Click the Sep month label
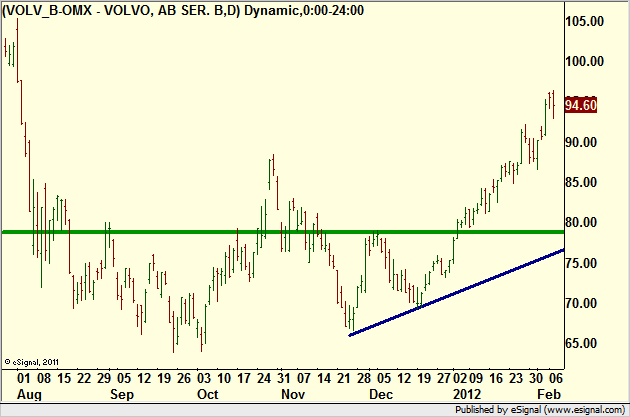 122,395
